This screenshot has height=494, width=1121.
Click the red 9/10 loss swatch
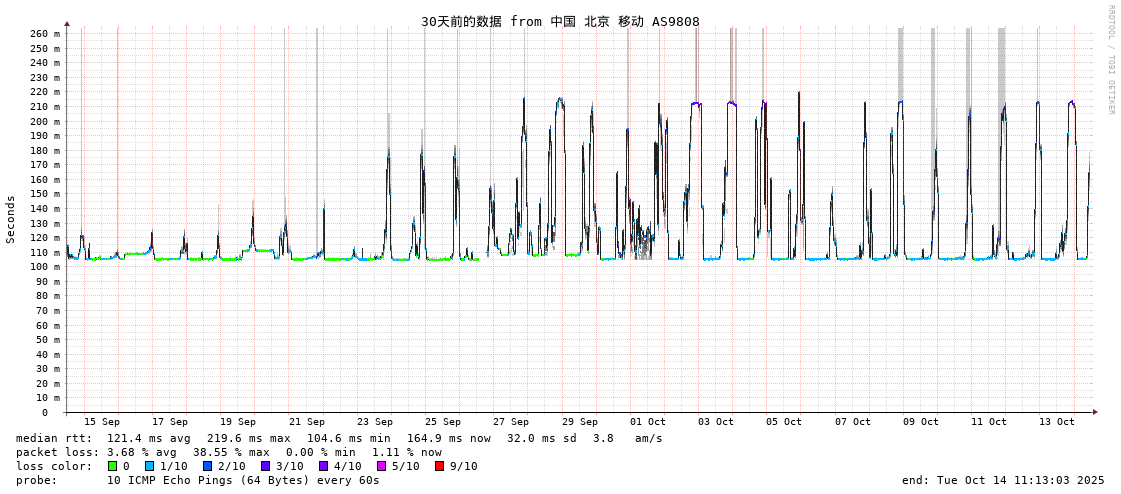coord(439,466)
